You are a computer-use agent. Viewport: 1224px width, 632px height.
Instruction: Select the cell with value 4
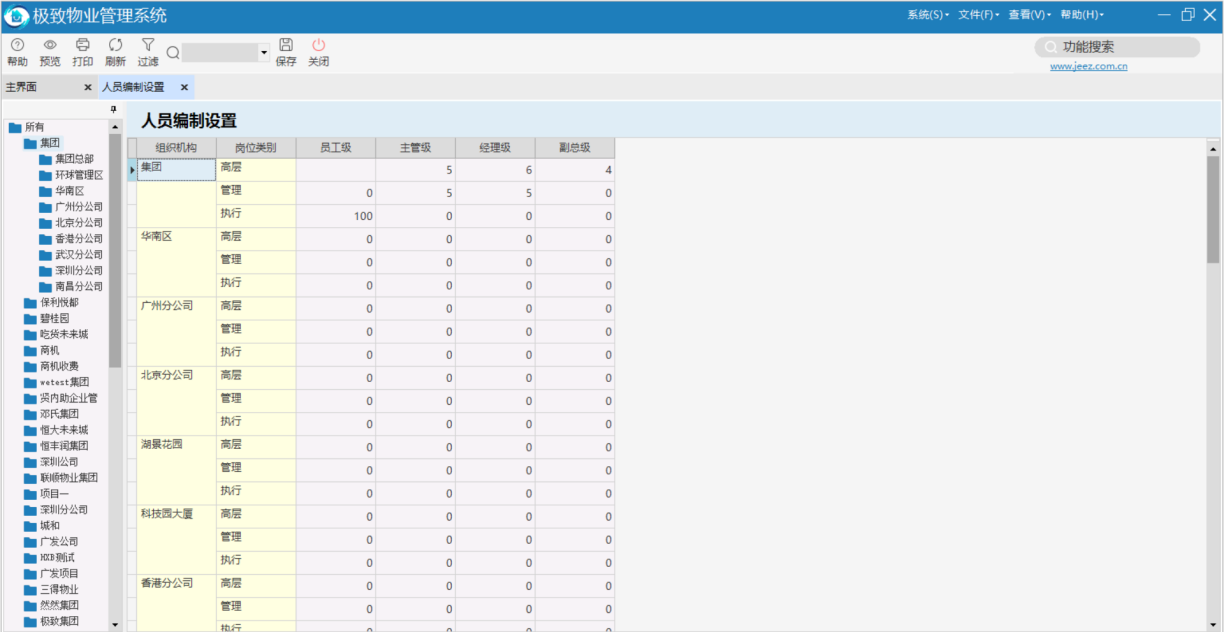575,170
